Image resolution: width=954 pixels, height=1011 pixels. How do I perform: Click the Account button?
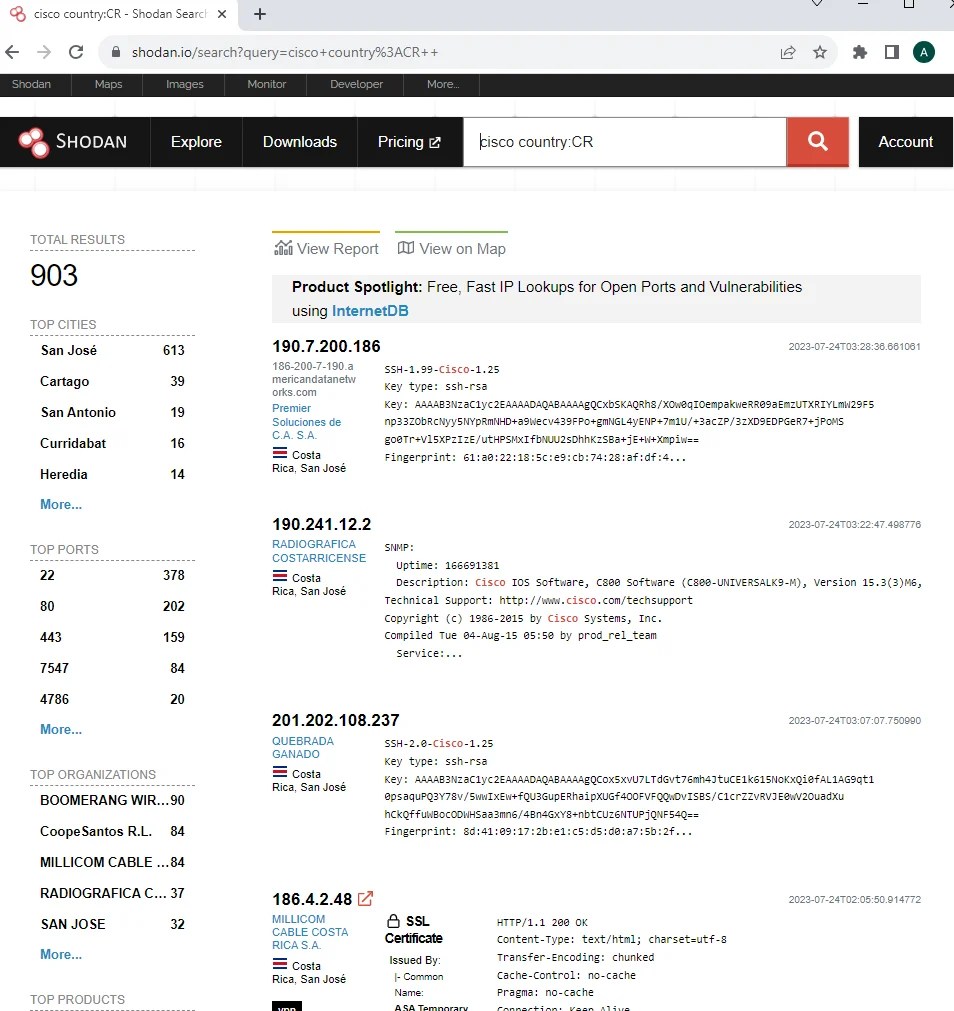coord(906,142)
